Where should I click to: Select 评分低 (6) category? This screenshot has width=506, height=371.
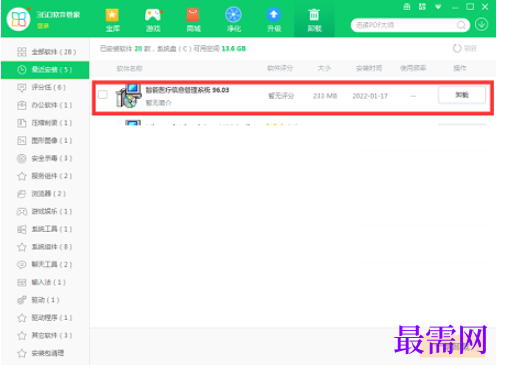pyautogui.click(x=45, y=87)
